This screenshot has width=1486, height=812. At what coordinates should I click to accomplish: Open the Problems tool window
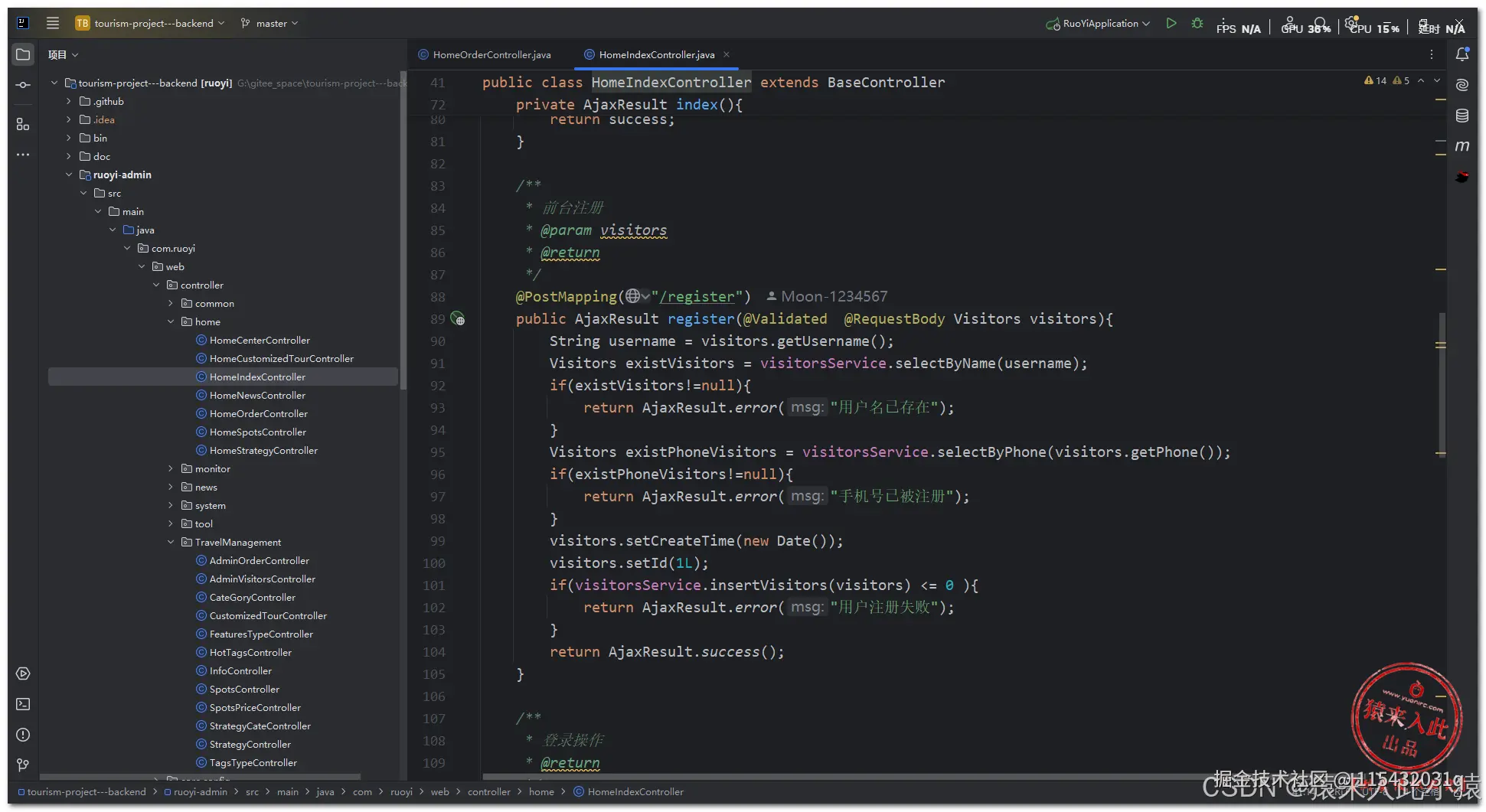point(23,735)
